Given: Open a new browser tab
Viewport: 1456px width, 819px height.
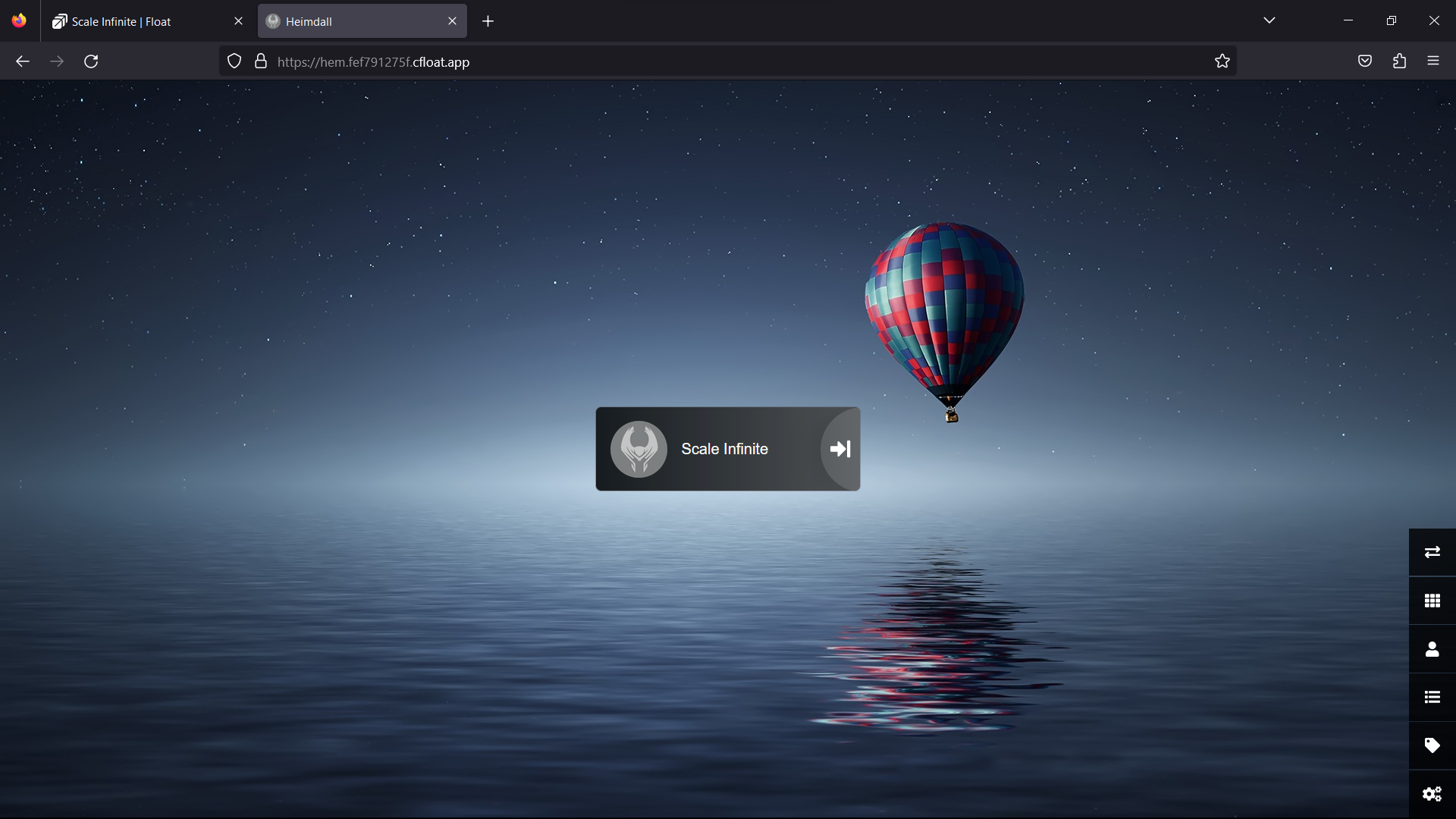Looking at the screenshot, I should click(488, 21).
